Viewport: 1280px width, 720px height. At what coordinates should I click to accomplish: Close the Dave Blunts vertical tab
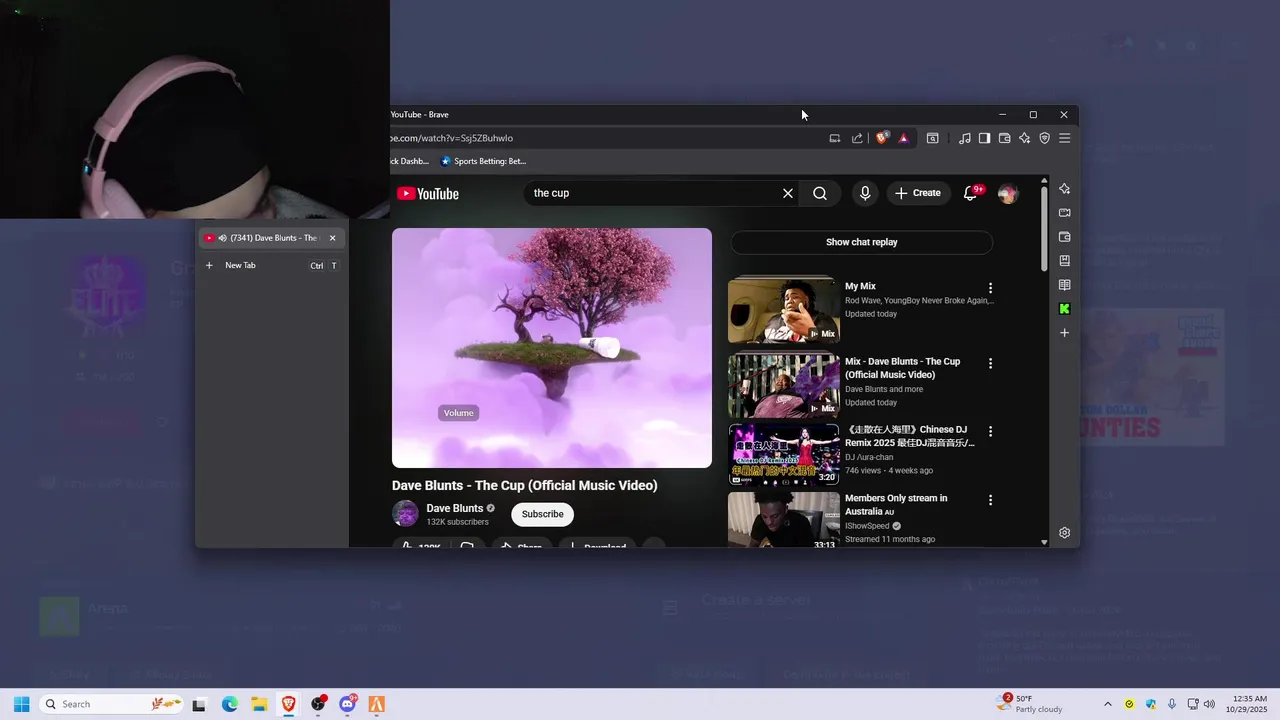point(333,238)
